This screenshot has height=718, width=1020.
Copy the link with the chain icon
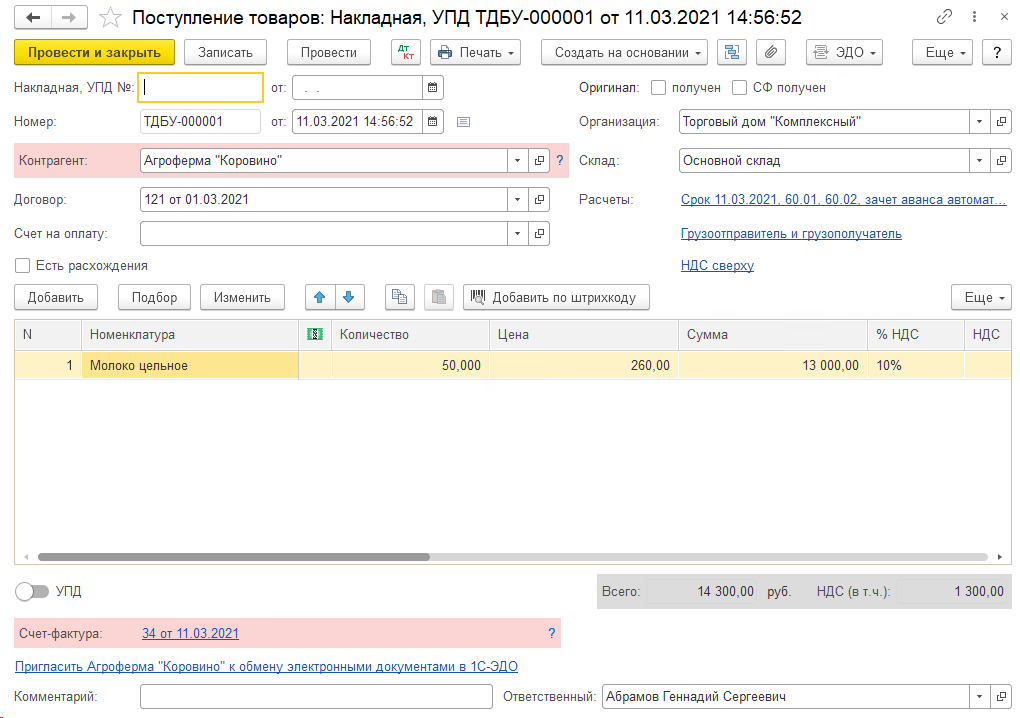point(944,18)
